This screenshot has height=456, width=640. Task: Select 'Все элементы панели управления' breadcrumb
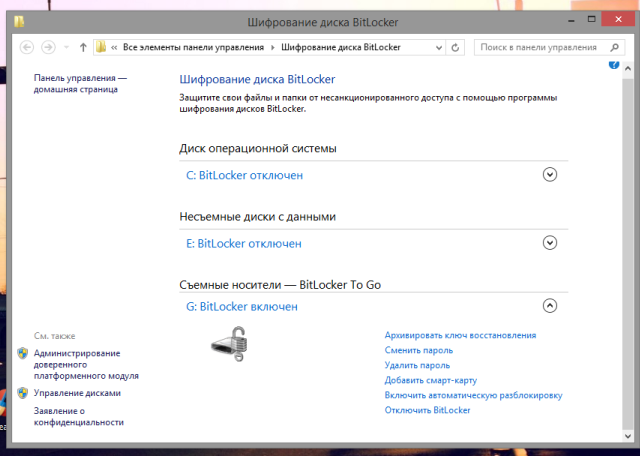pyautogui.click(x=193, y=47)
